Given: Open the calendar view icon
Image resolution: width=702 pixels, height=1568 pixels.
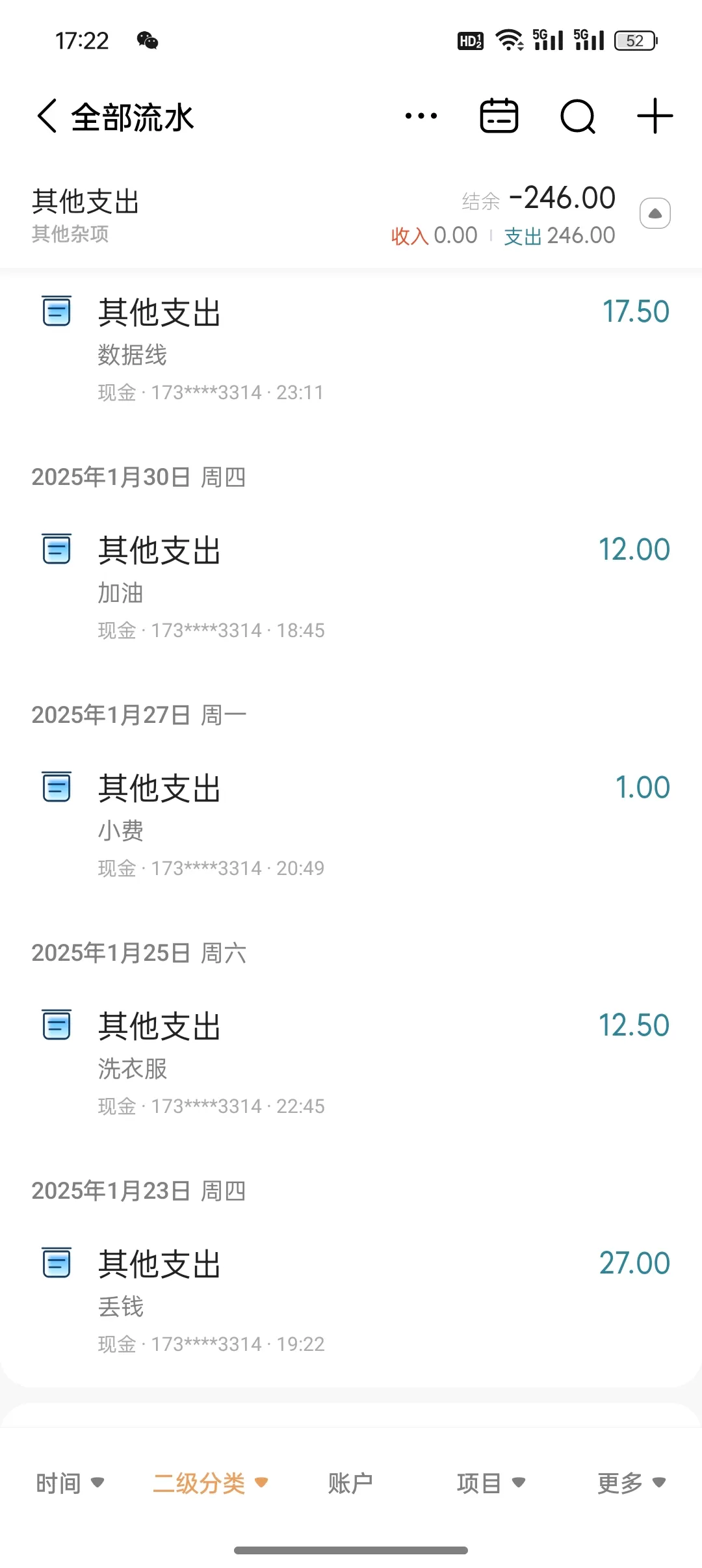Looking at the screenshot, I should pos(499,117).
